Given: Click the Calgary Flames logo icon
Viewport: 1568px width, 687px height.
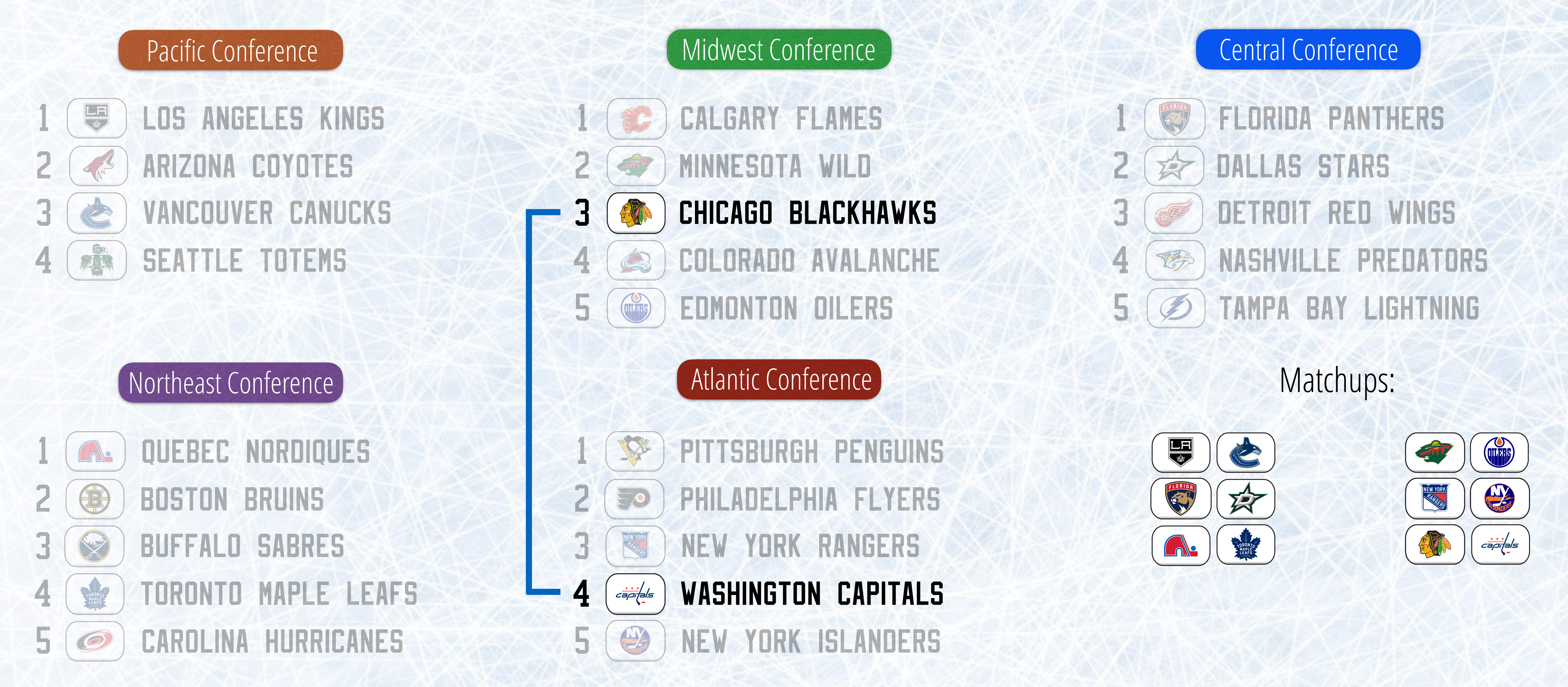Looking at the screenshot, I should [636, 118].
